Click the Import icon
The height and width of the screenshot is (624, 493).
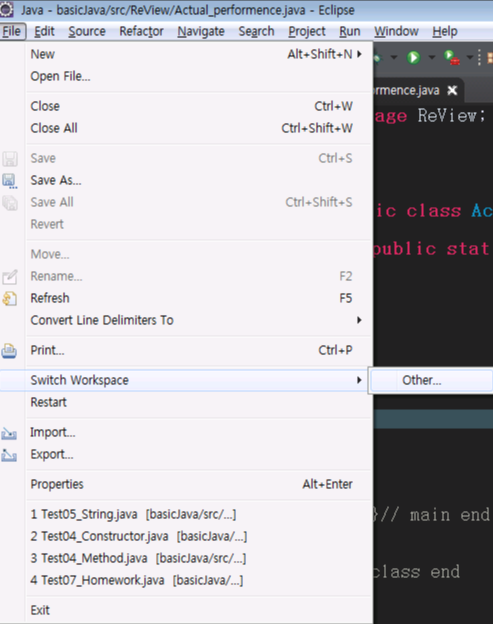(9, 433)
